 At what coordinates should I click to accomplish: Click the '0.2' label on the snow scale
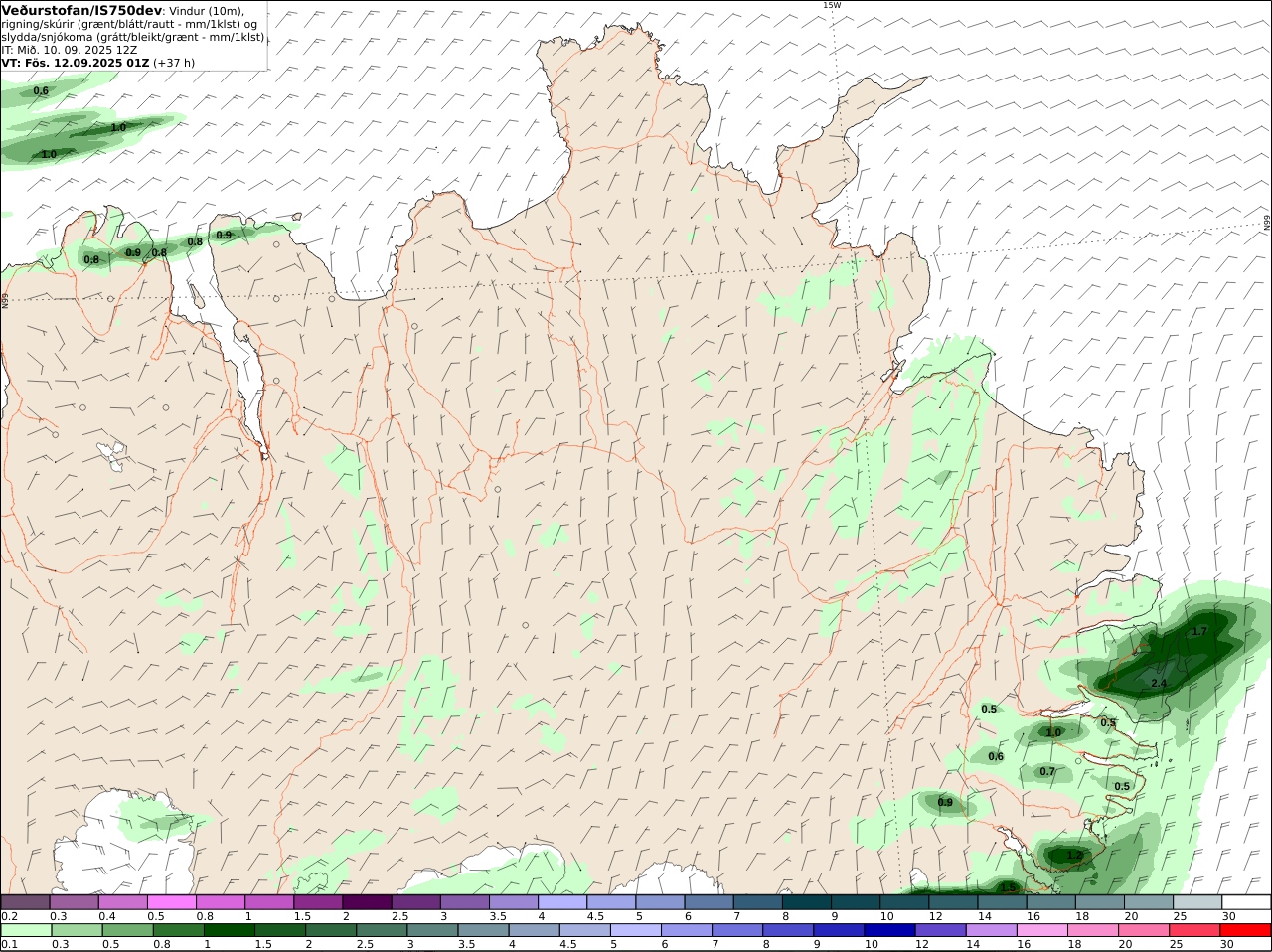click(9, 916)
